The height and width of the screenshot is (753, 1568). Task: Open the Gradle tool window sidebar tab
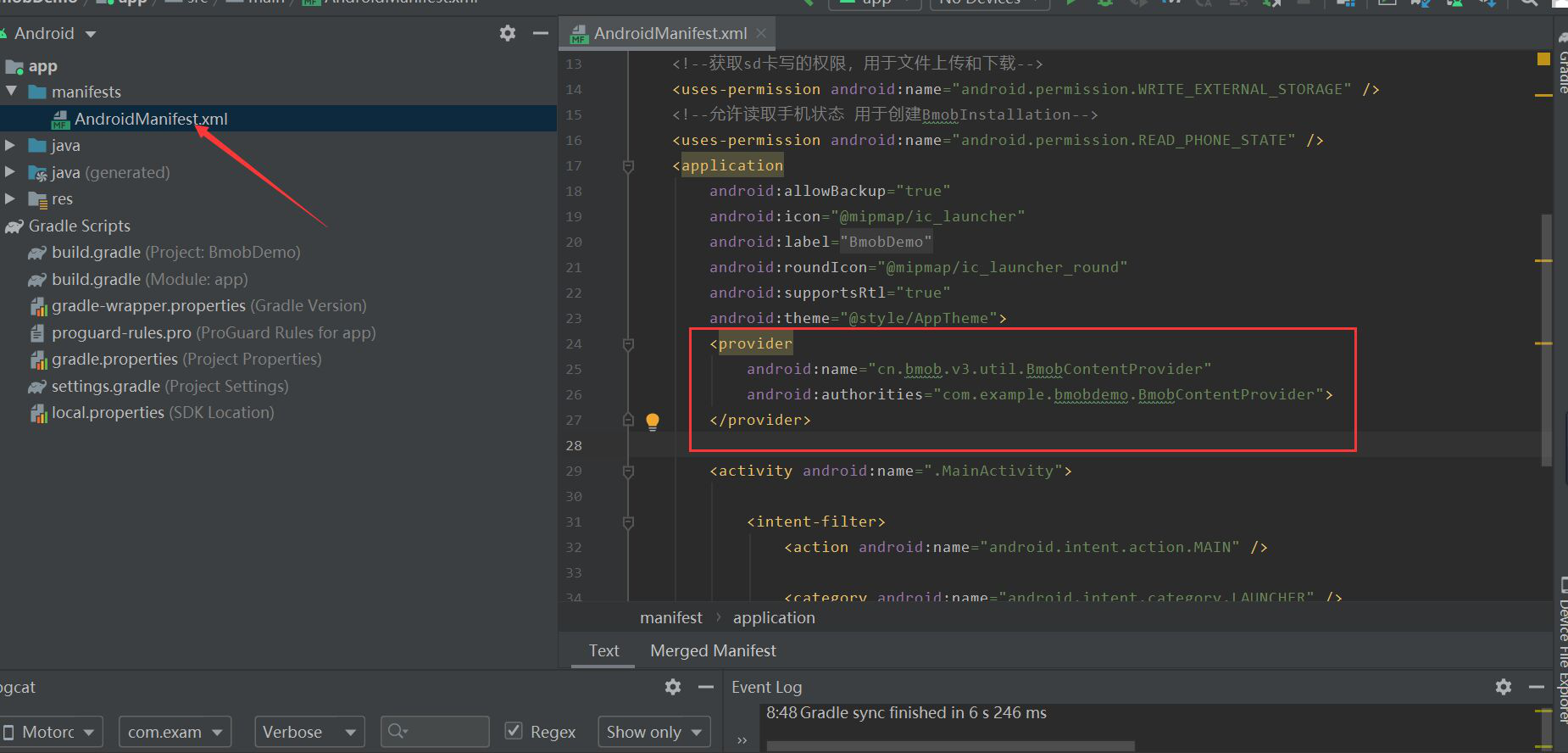tap(1561, 64)
